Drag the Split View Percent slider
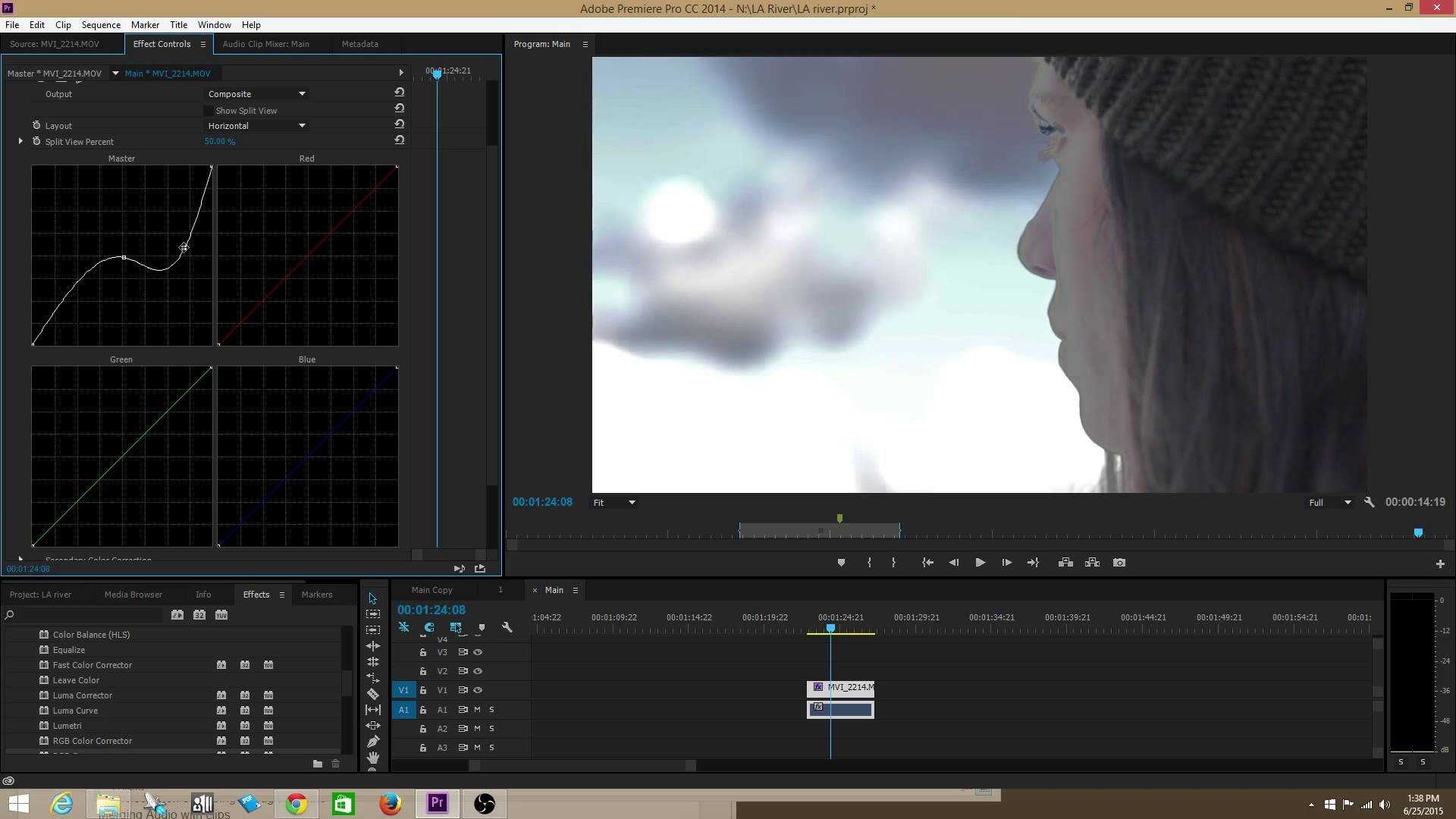The image size is (1456, 819). click(219, 141)
